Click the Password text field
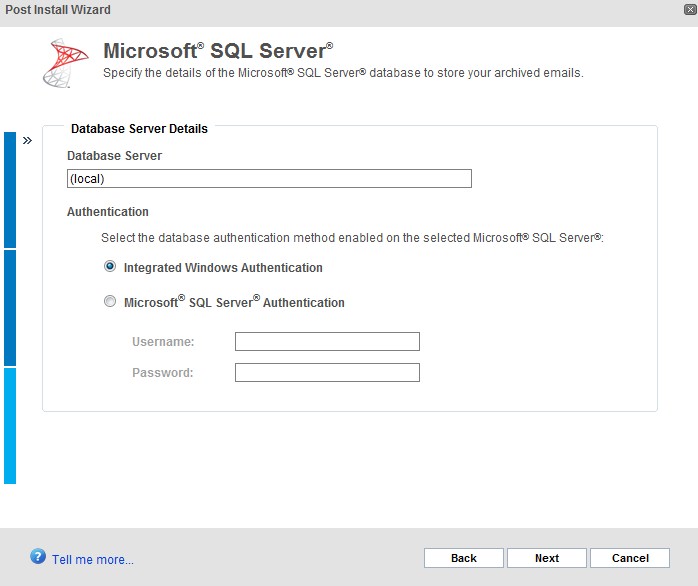698x586 pixels. point(327,373)
